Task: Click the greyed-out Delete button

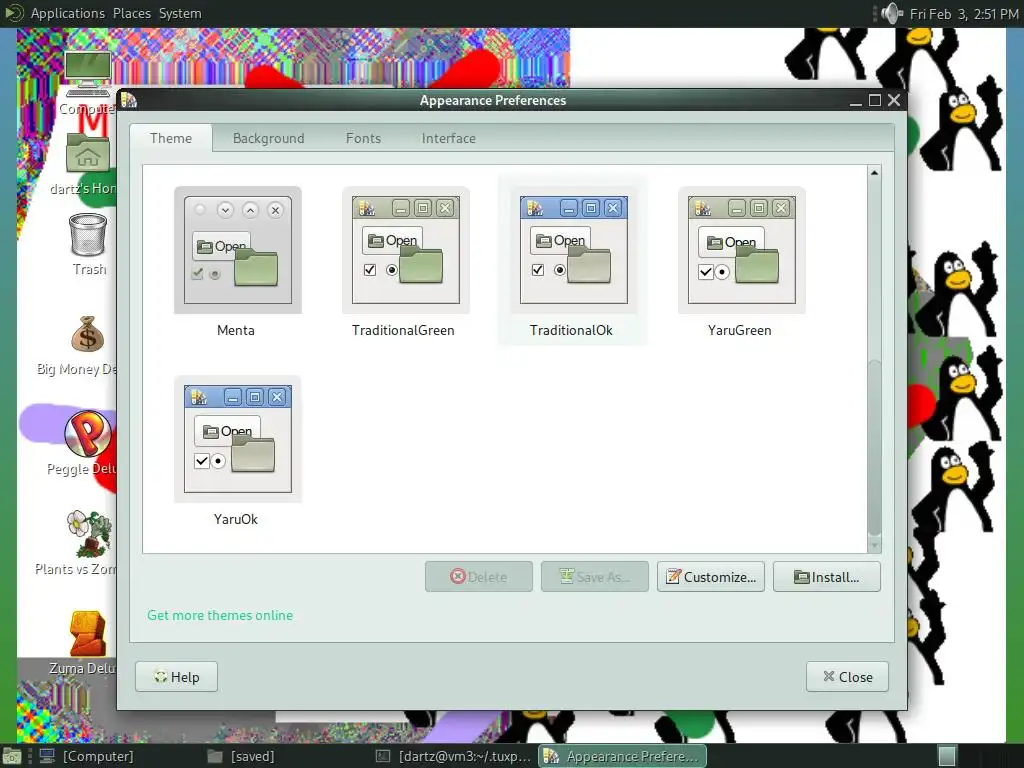Action: pos(479,577)
